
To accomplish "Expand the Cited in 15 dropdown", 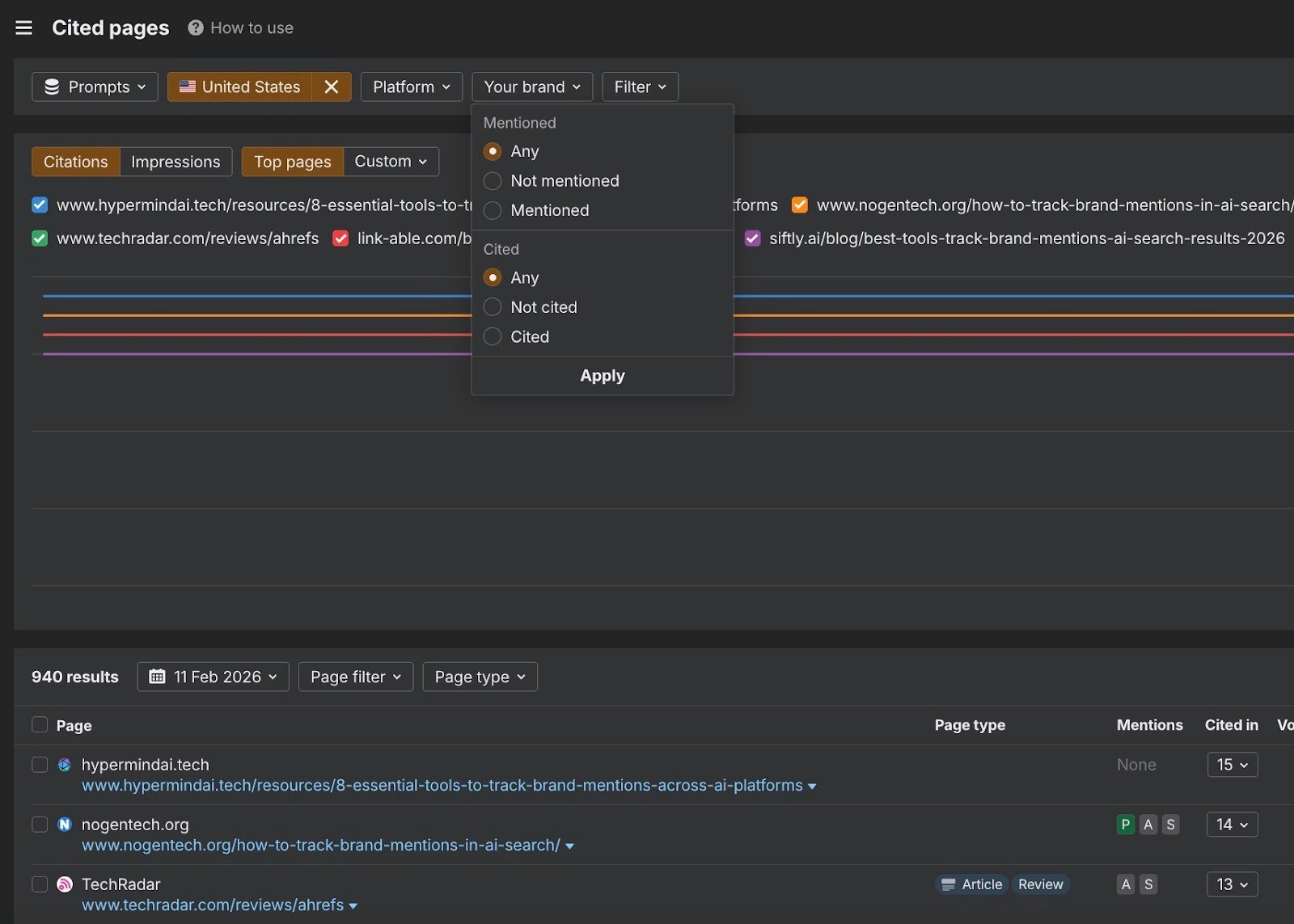I will click(x=1232, y=765).
